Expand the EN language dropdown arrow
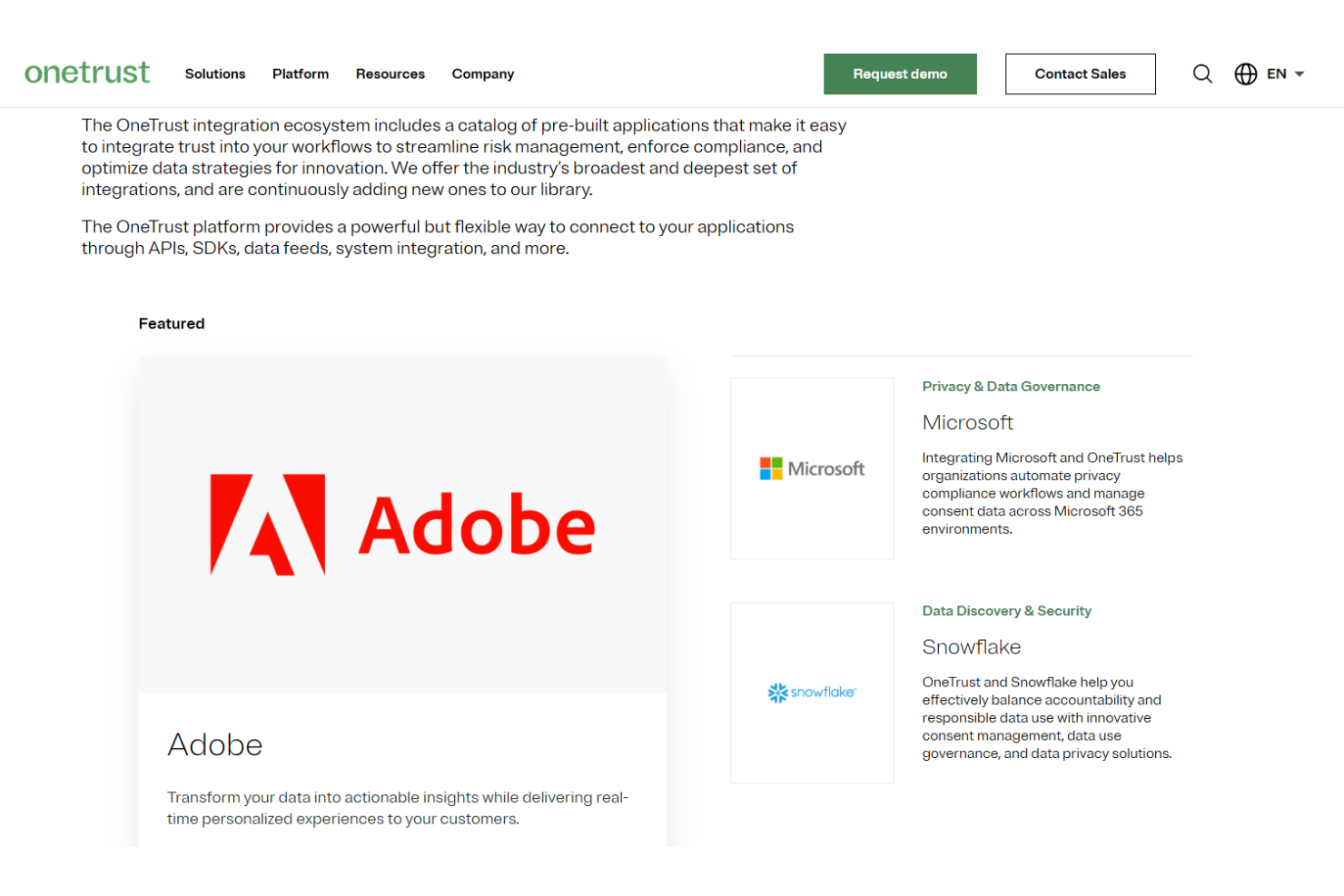 pos(1300,74)
